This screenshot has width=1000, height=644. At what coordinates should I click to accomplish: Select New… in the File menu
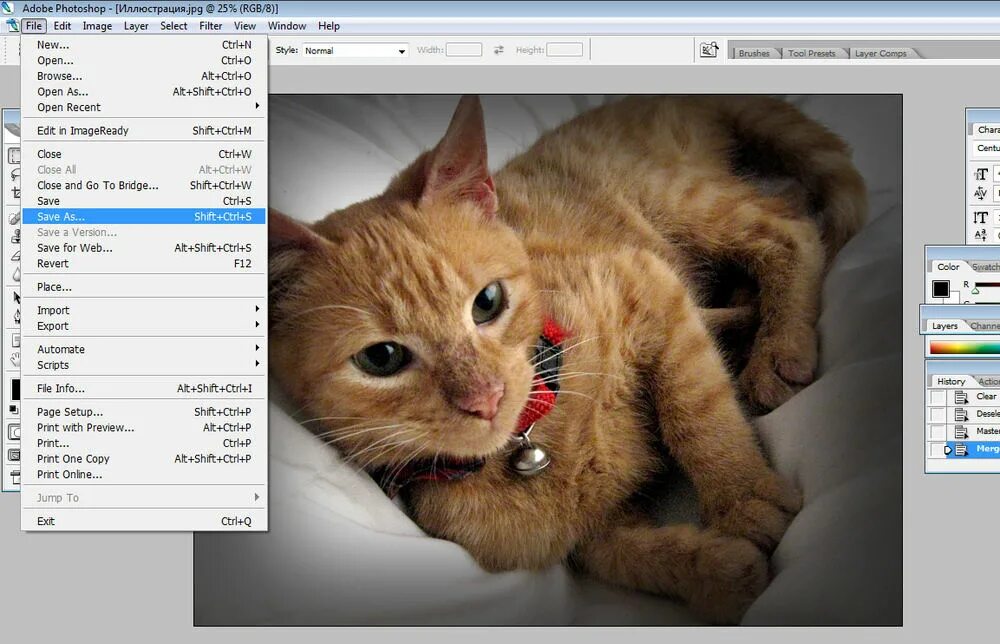143,45
